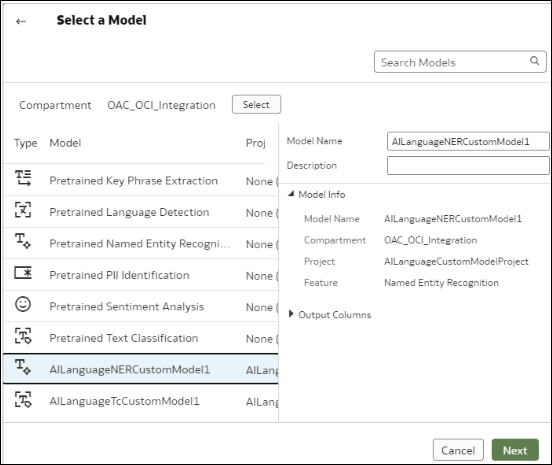The image size is (552, 465).
Task: Click the Proj column header
Action: (256, 143)
